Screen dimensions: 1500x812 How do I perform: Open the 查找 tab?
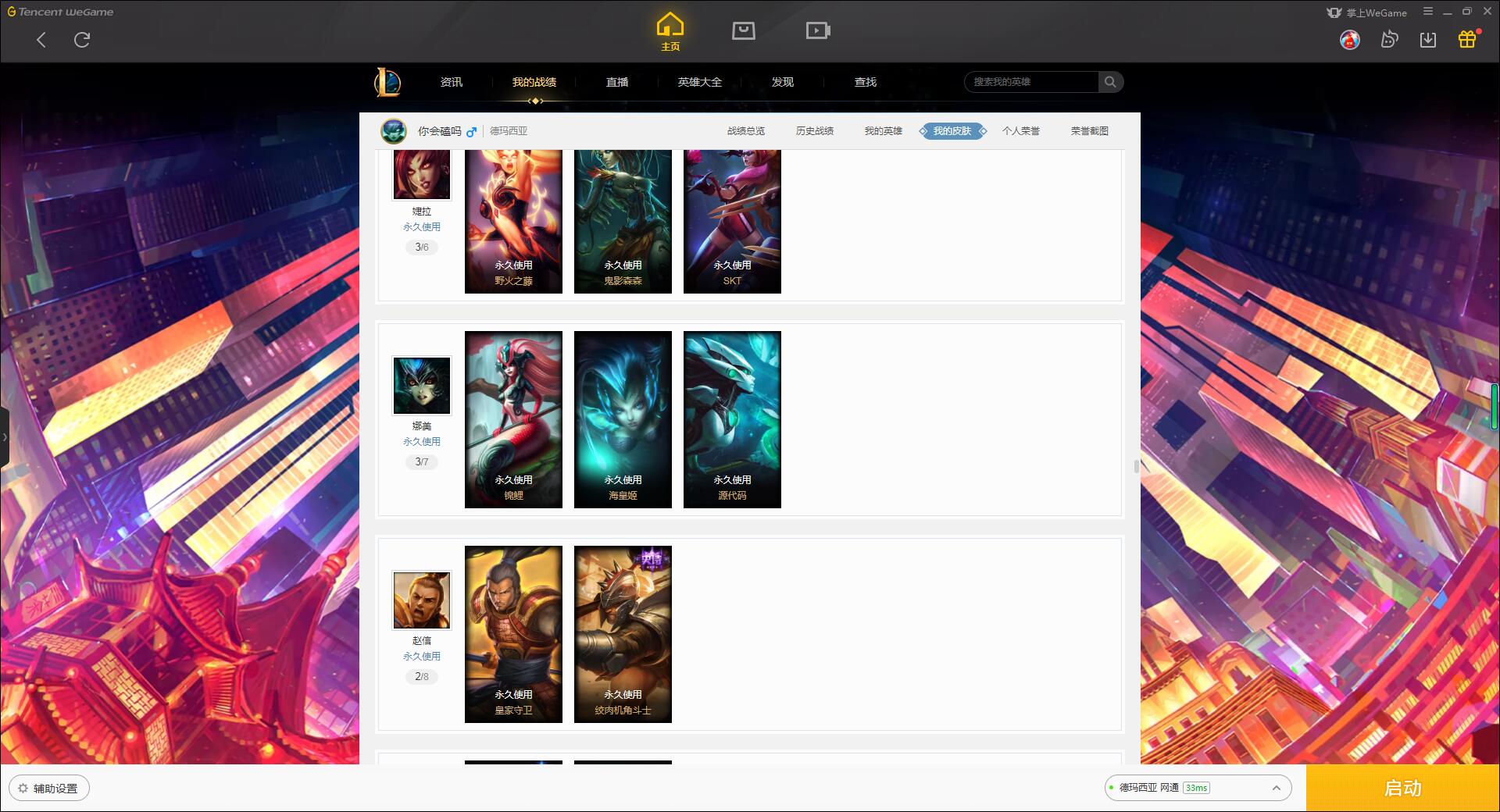tap(866, 82)
